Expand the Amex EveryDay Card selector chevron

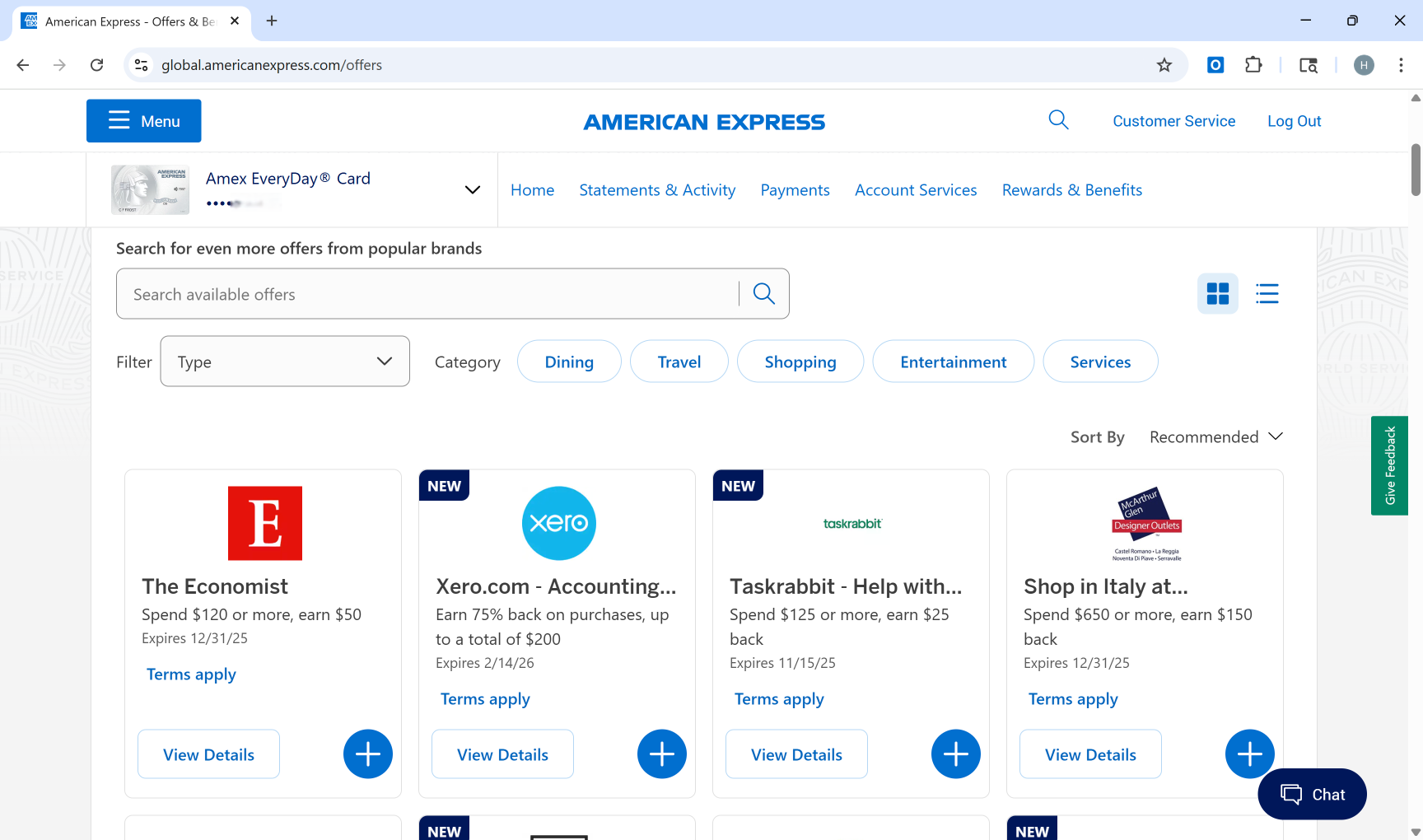(473, 189)
